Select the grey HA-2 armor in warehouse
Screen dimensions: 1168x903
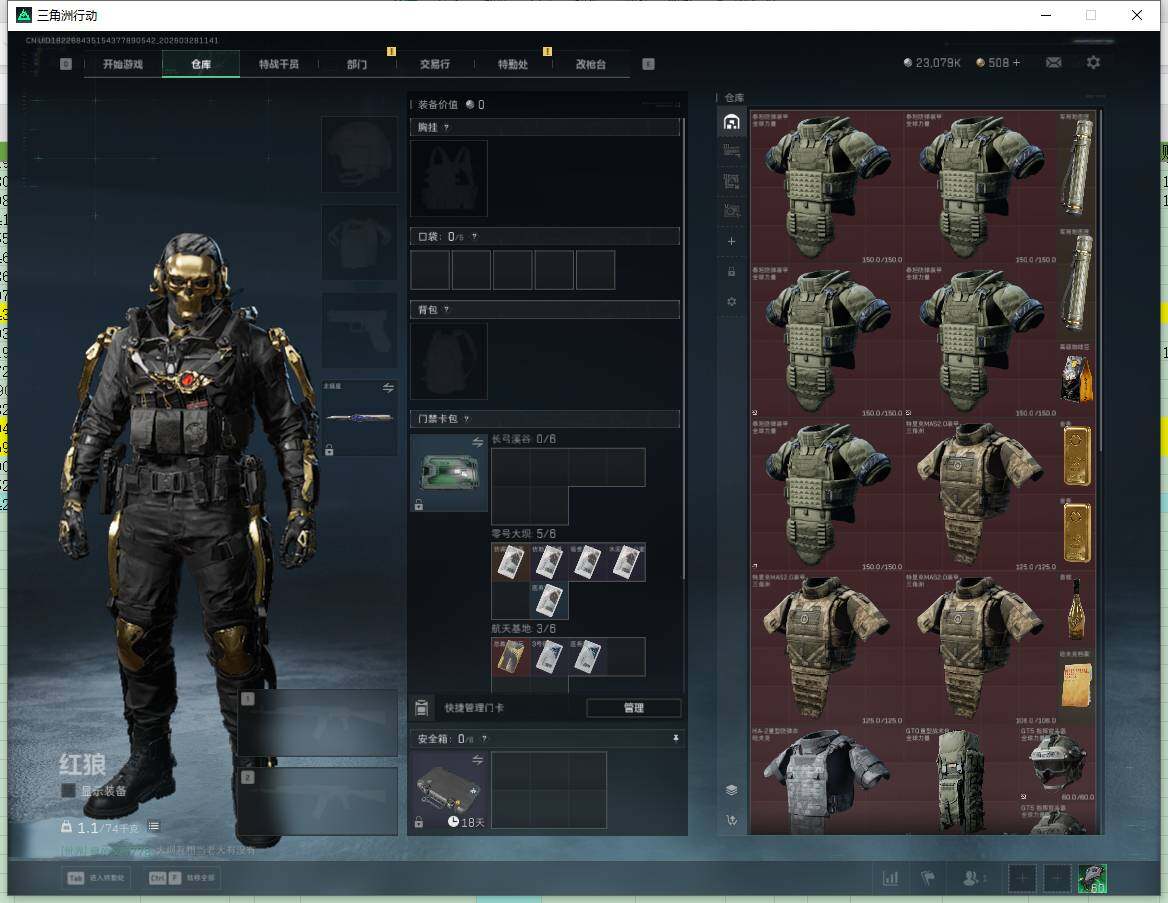[827, 779]
